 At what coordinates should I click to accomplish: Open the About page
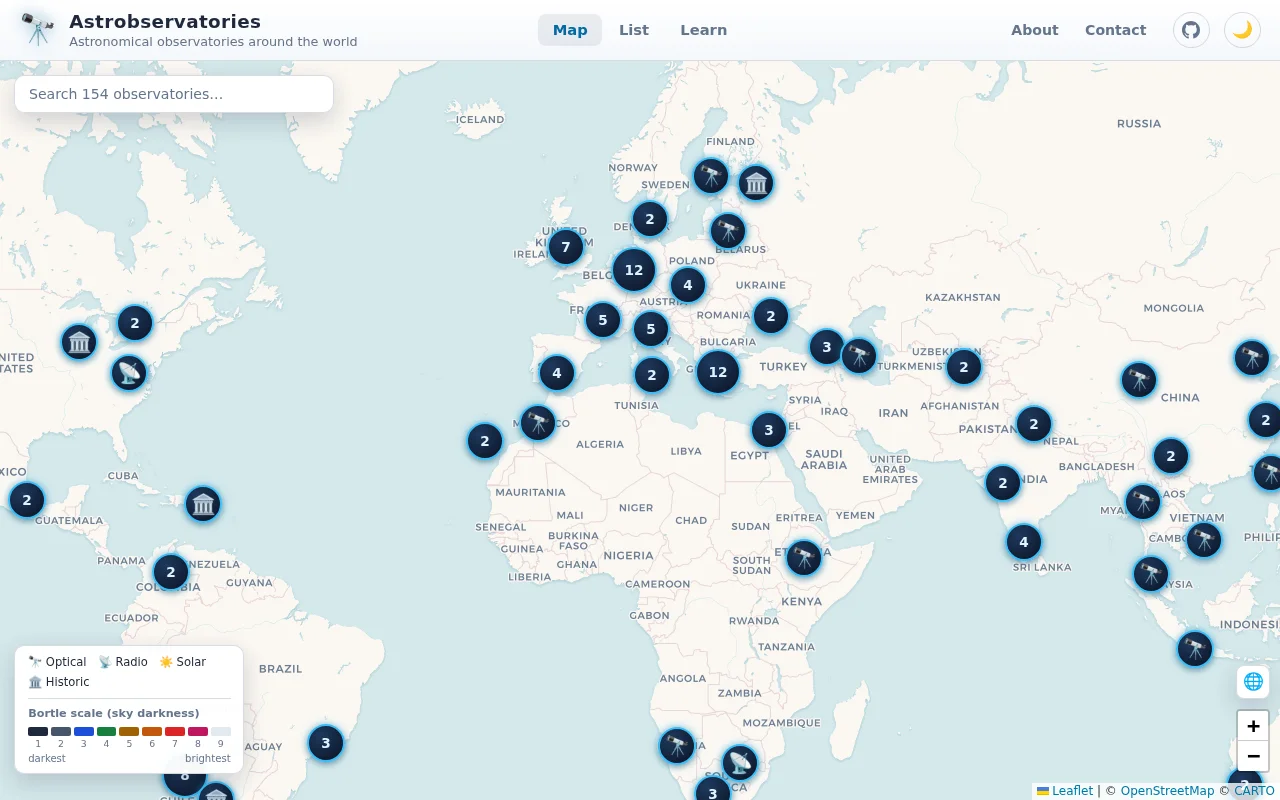pyautogui.click(x=1034, y=30)
